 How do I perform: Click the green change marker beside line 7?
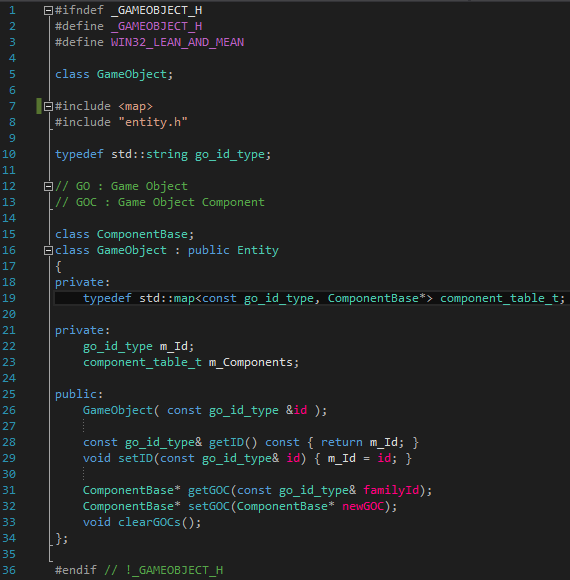39,106
